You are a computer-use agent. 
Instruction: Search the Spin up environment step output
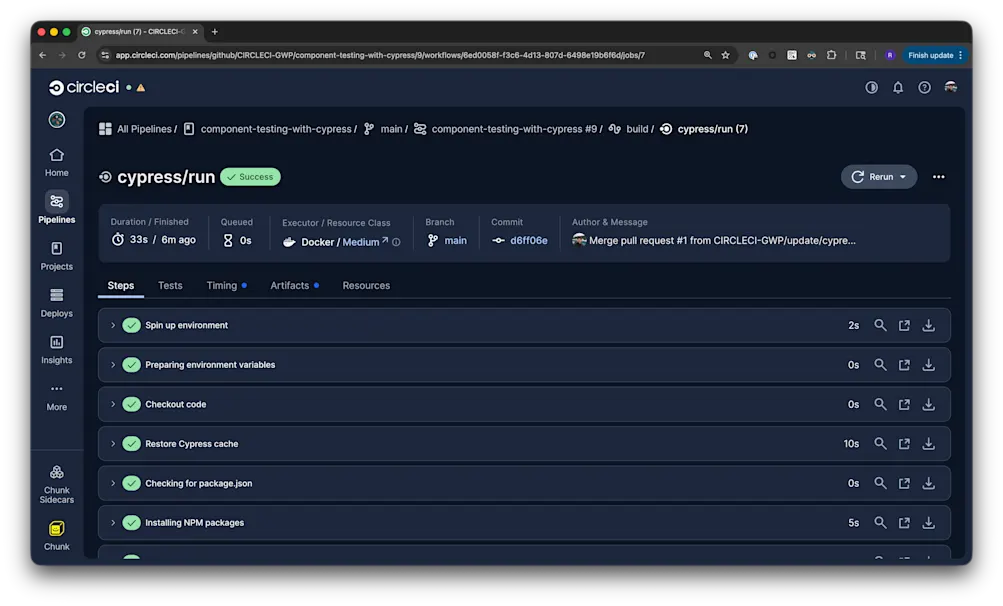pos(880,325)
